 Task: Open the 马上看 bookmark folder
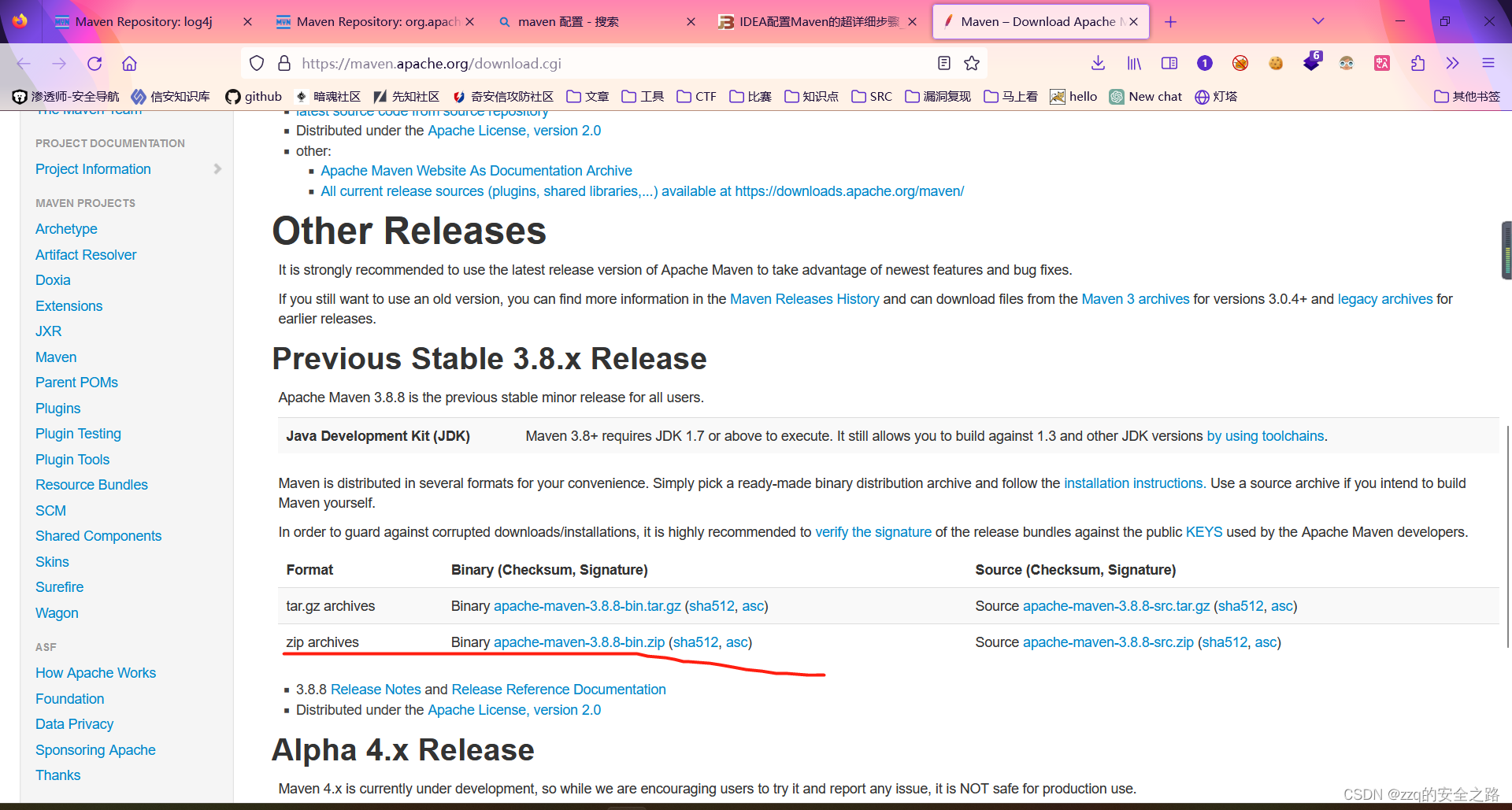[1011, 97]
